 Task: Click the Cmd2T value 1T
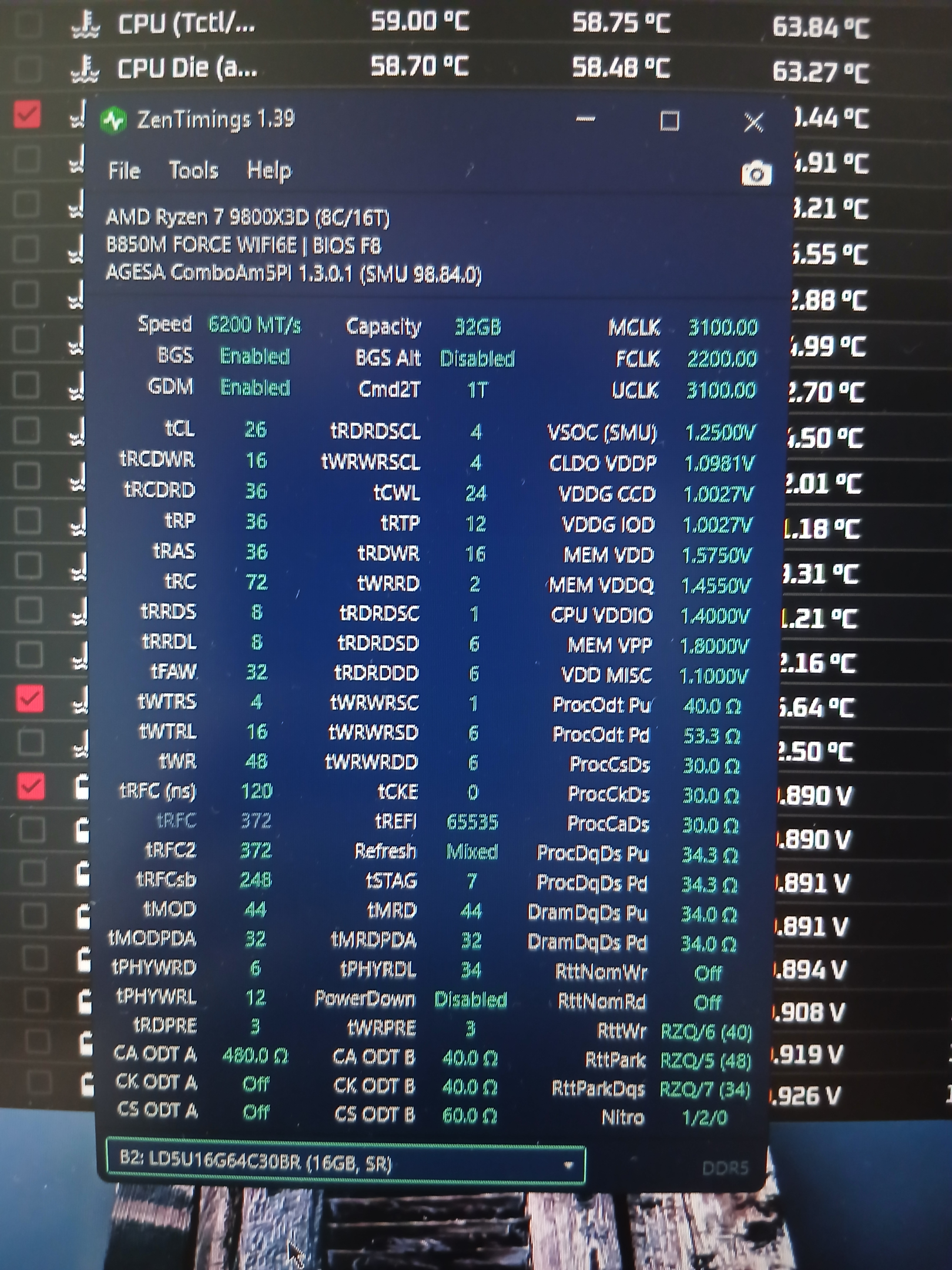point(477,390)
